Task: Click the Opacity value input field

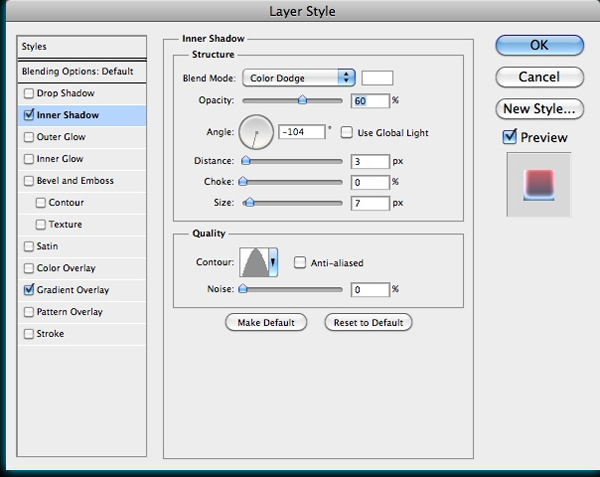Action: click(x=369, y=100)
